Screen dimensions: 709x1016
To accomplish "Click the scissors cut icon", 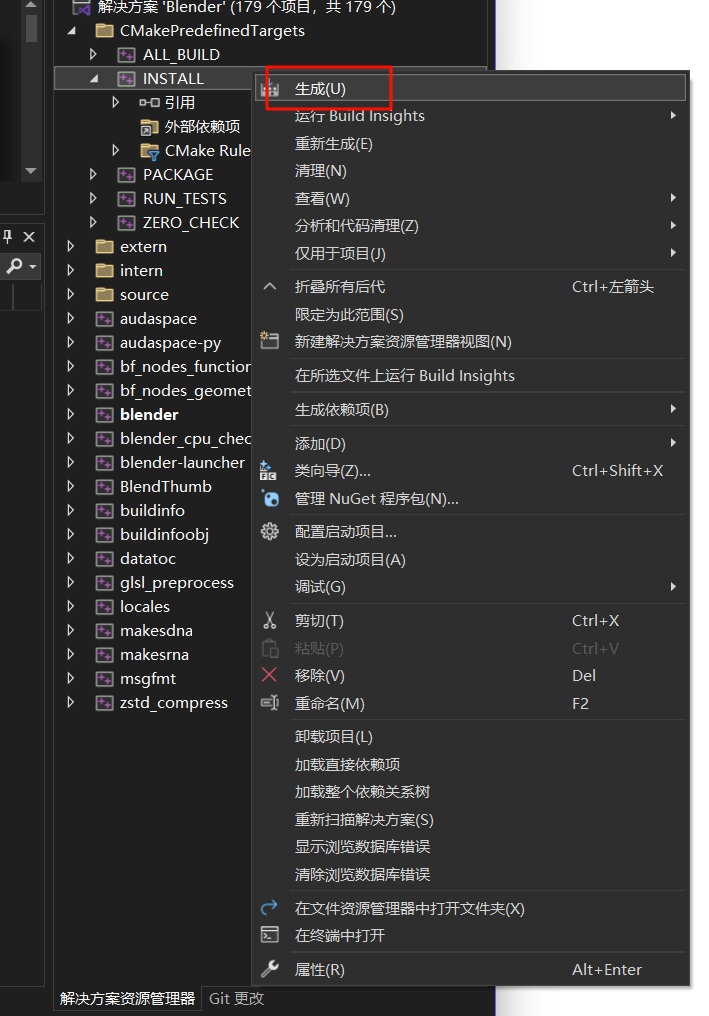I will click(x=270, y=621).
